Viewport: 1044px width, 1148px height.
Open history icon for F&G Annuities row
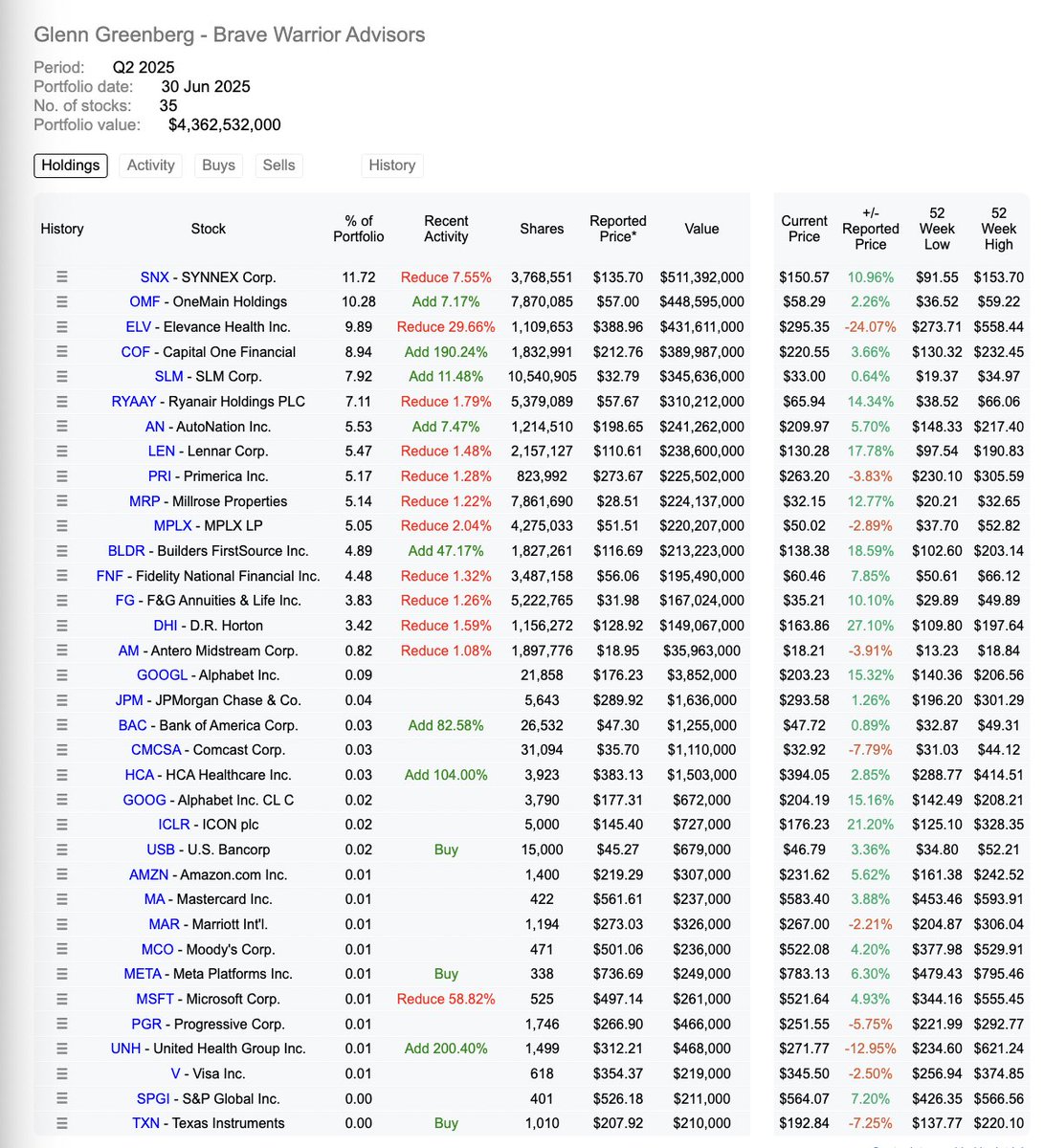click(x=62, y=601)
